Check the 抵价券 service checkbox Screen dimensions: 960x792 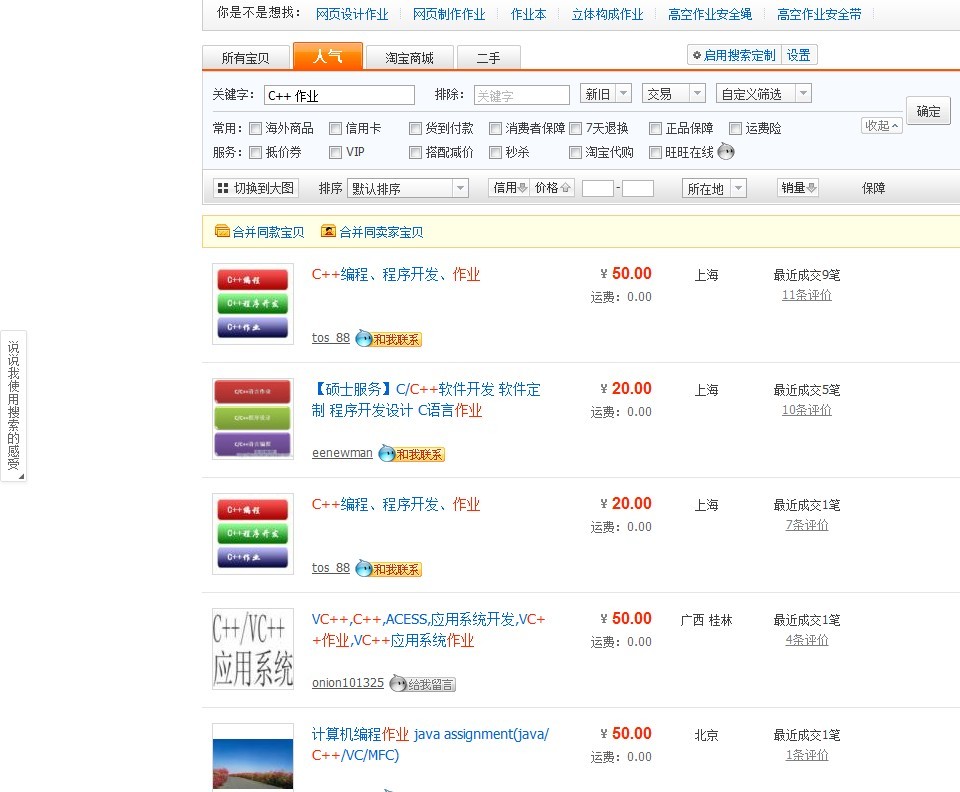(255, 152)
